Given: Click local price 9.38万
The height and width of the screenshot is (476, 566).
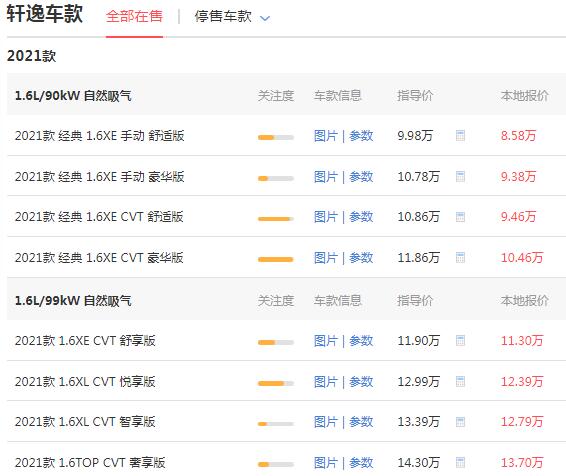Looking at the screenshot, I should [x=518, y=176].
